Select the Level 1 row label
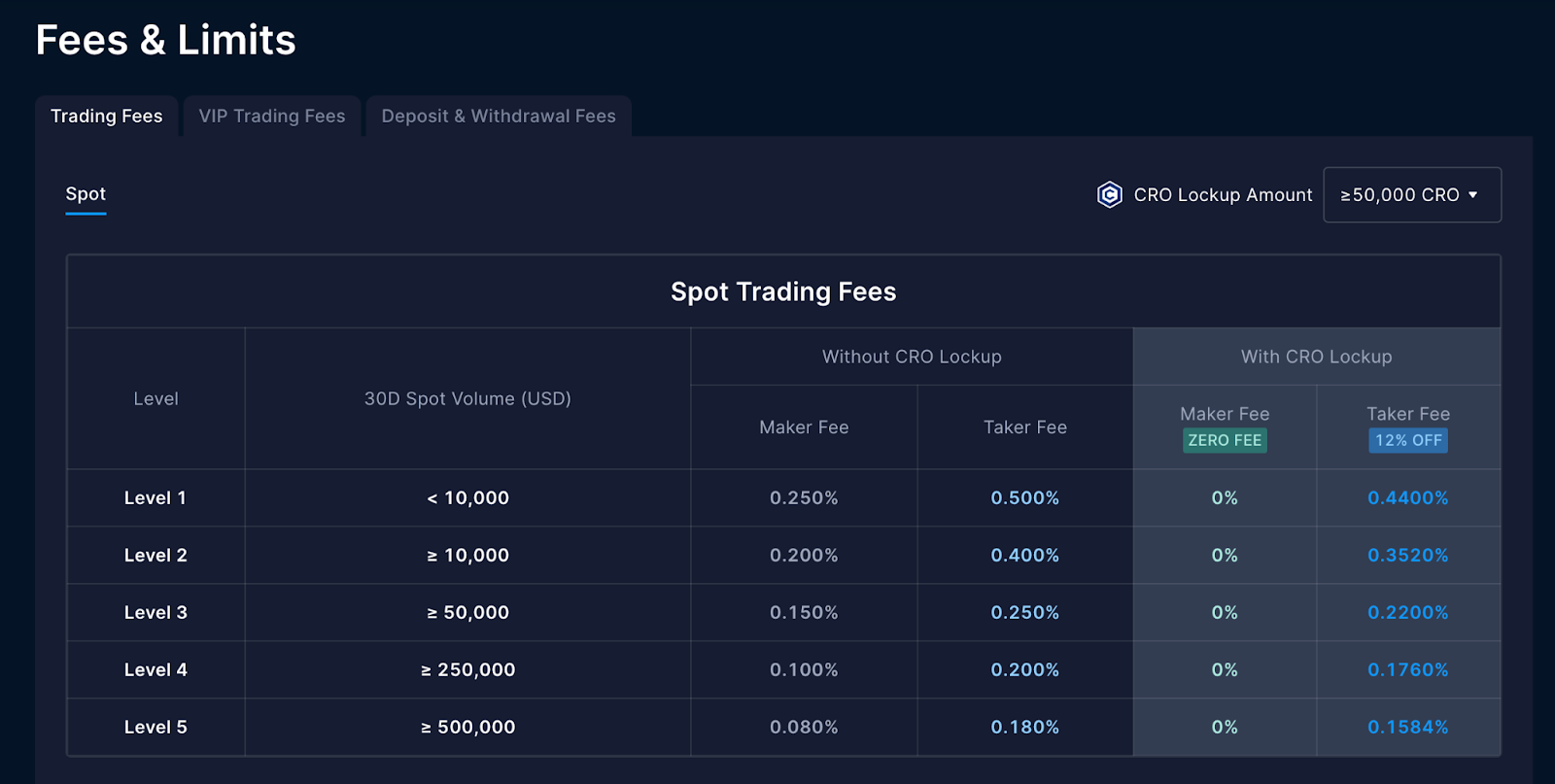The height and width of the screenshot is (784, 1555). click(155, 498)
